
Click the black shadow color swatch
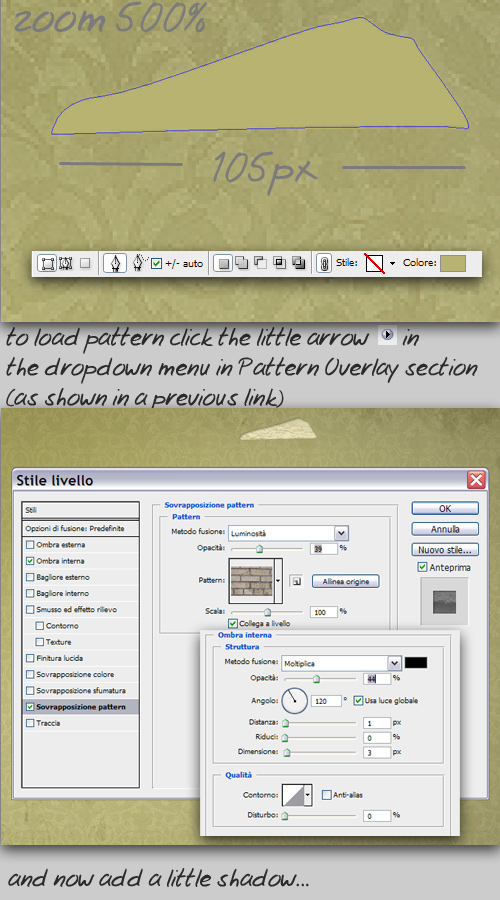pyautogui.click(x=416, y=663)
